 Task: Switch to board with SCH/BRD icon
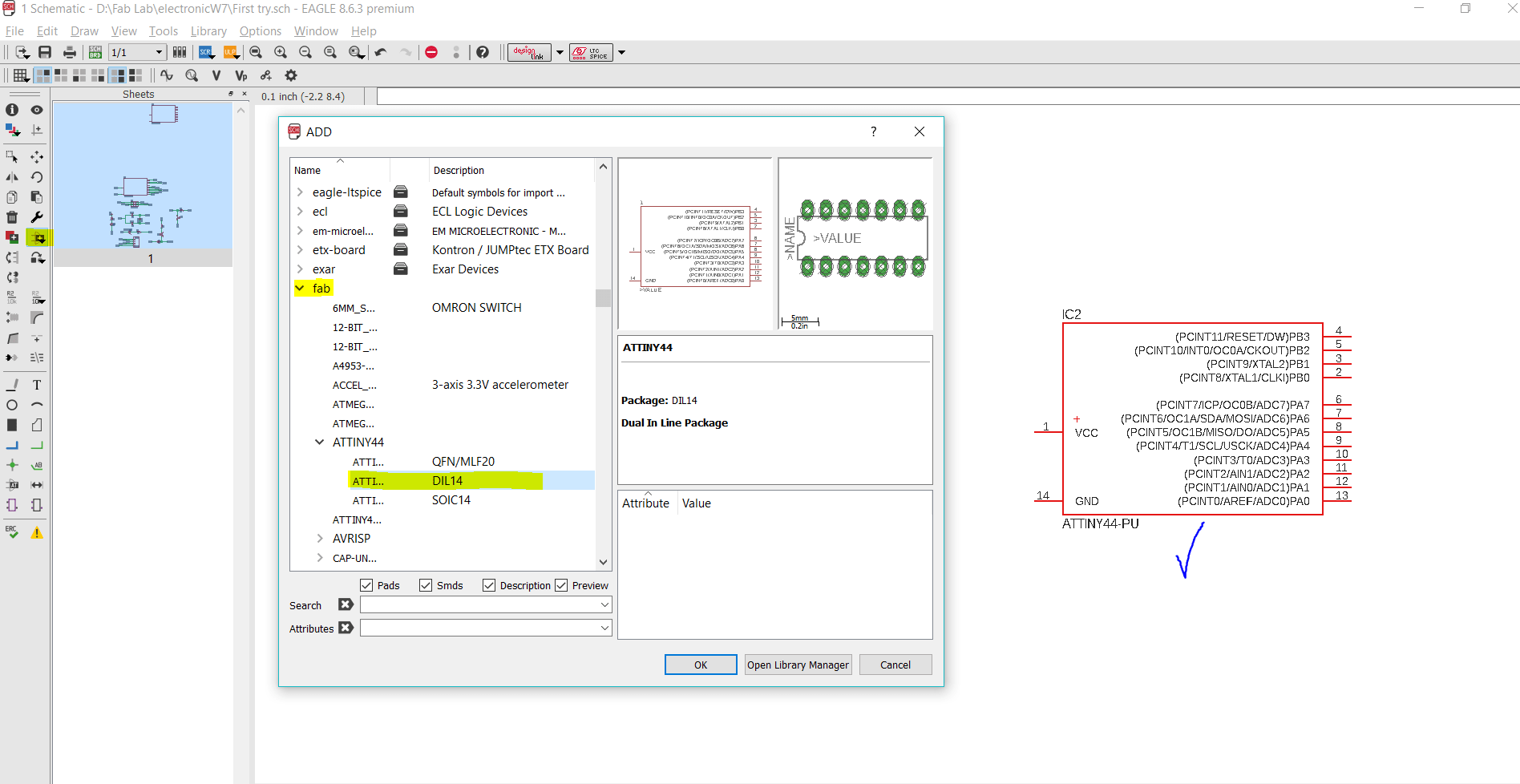coord(95,52)
